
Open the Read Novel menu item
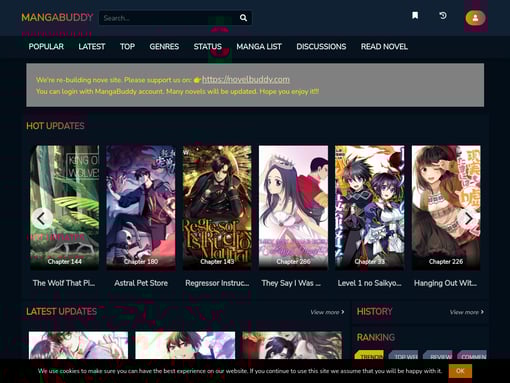point(384,47)
